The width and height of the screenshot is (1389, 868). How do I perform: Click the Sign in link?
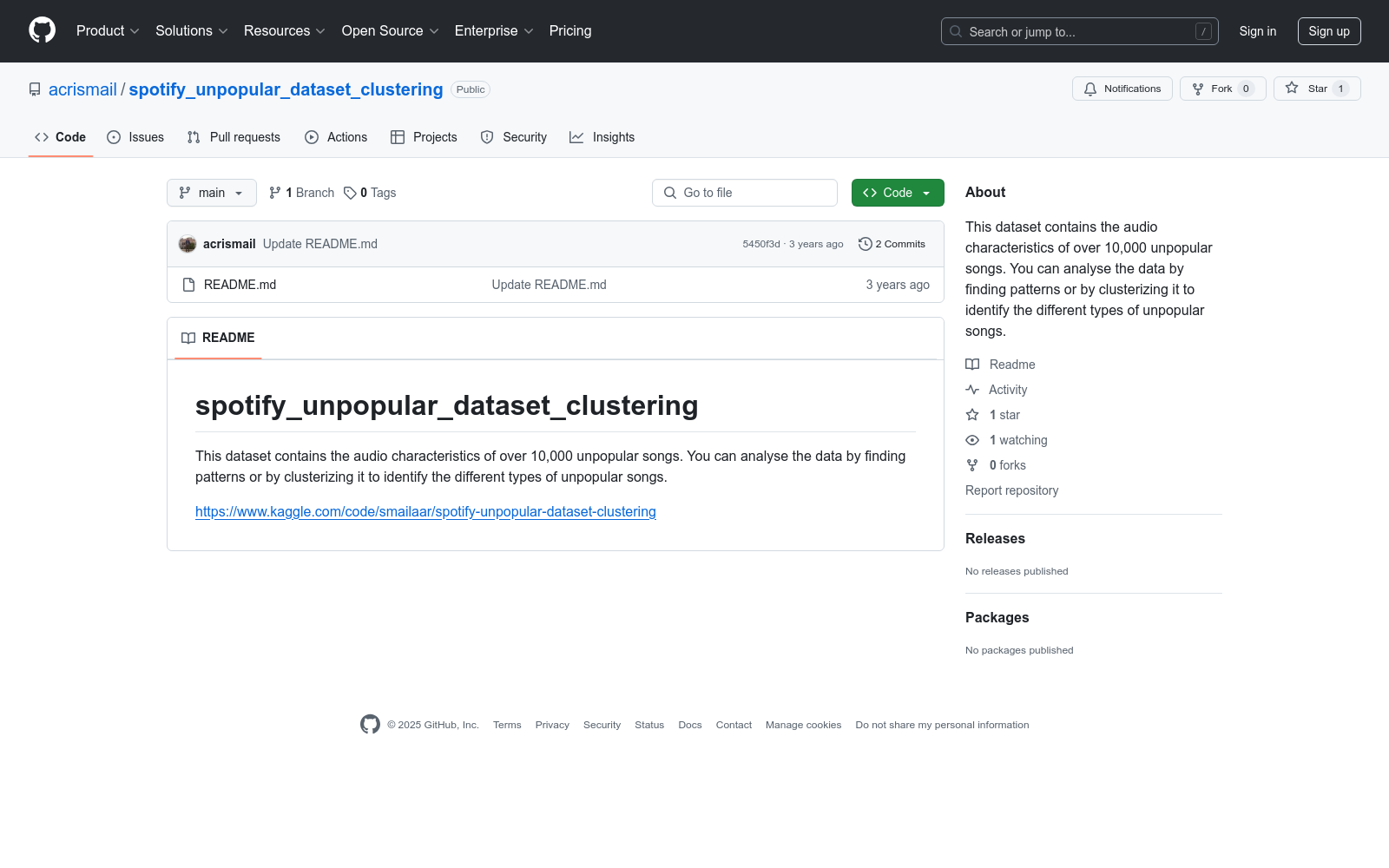point(1258,31)
